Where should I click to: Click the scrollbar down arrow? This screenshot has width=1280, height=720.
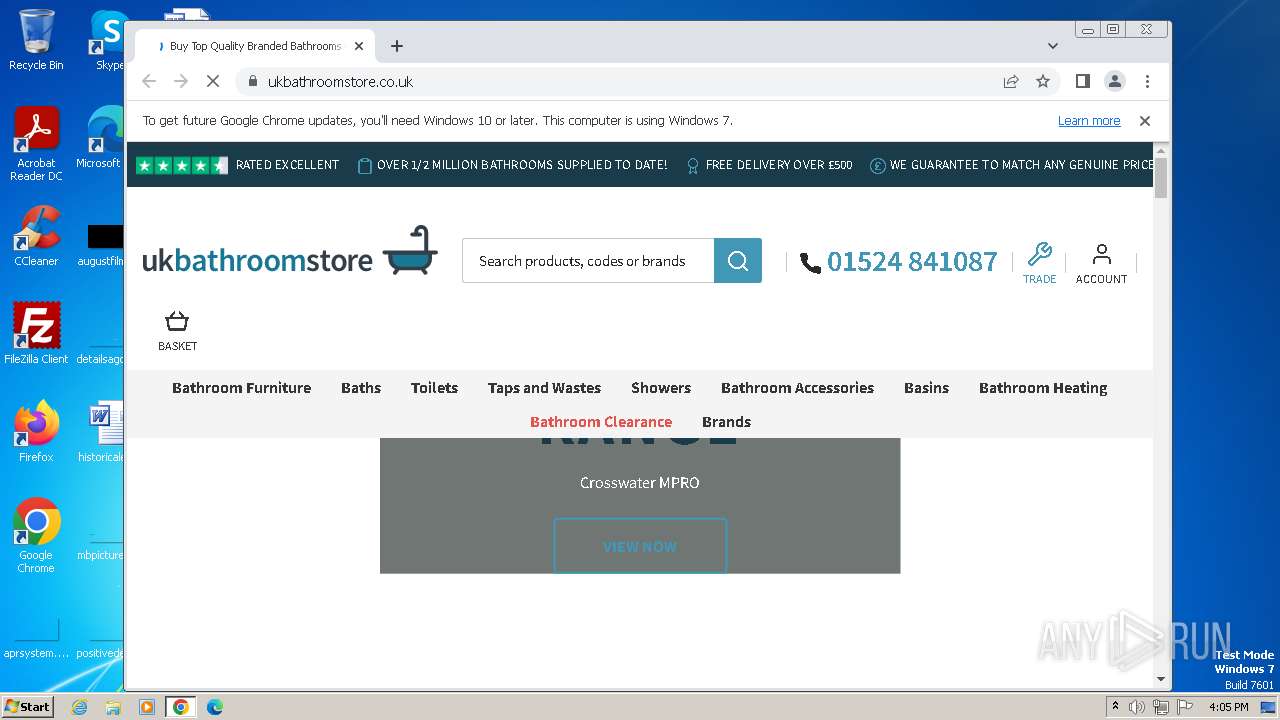click(x=1161, y=679)
